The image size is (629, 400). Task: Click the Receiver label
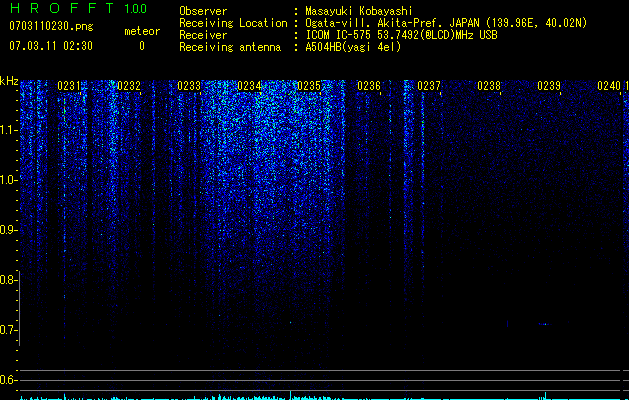[x=203, y=35]
